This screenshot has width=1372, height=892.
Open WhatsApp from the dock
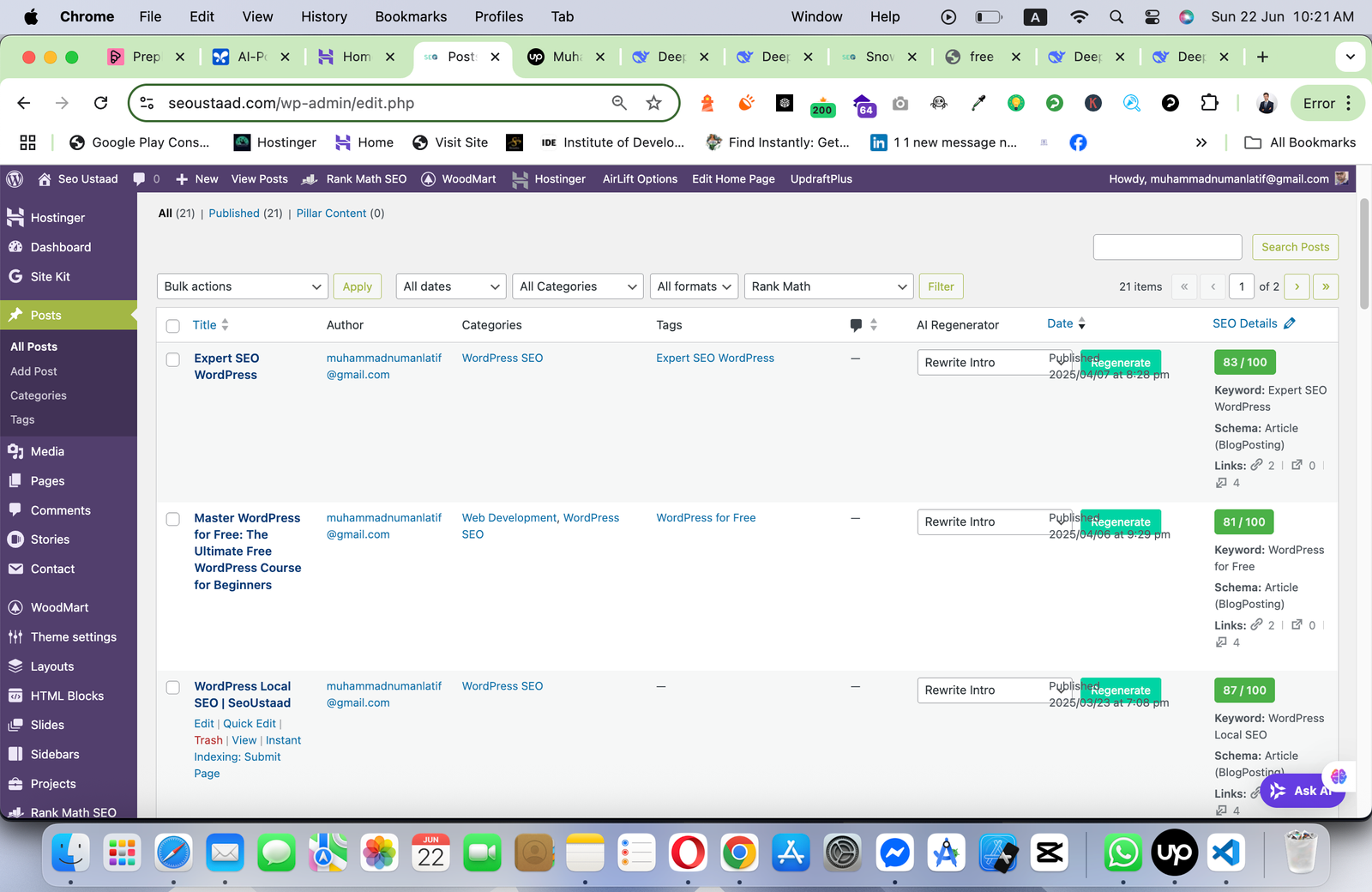1122,853
